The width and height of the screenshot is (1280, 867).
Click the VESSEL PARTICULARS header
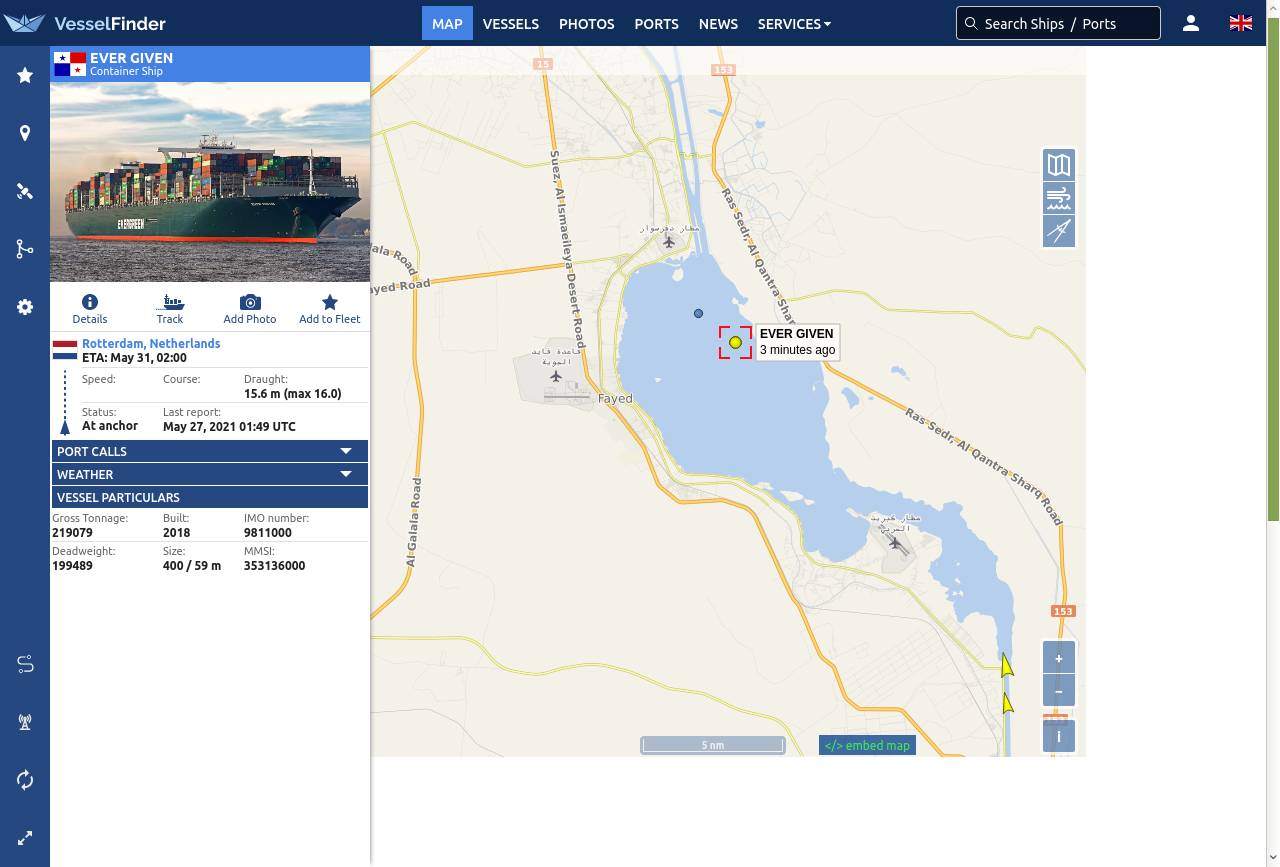click(x=210, y=497)
